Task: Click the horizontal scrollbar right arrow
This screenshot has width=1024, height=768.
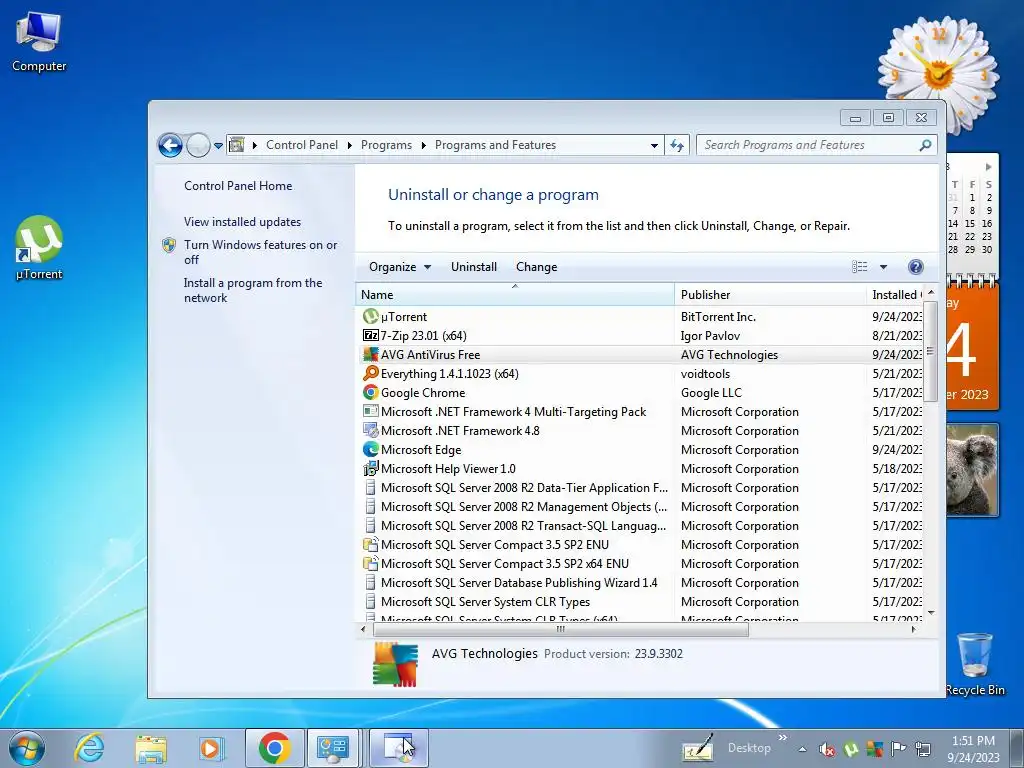Action: (x=913, y=630)
